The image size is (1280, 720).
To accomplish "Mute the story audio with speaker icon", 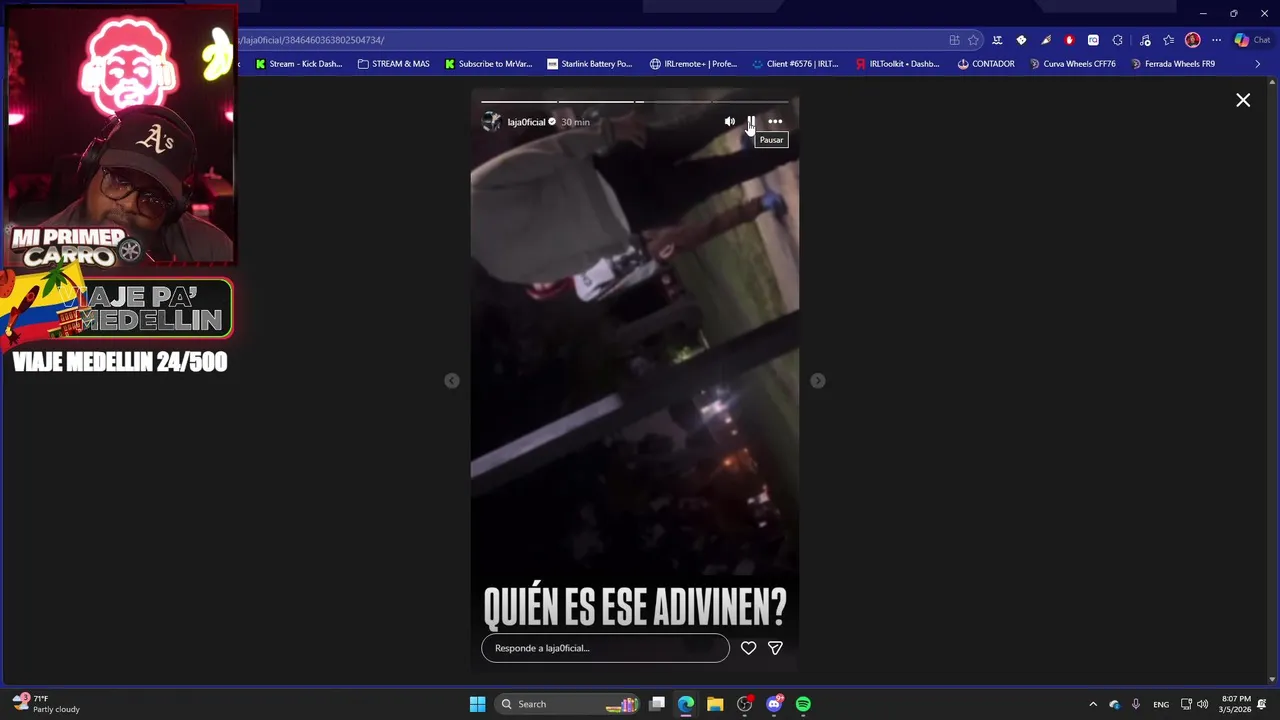I will (x=729, y=121).
